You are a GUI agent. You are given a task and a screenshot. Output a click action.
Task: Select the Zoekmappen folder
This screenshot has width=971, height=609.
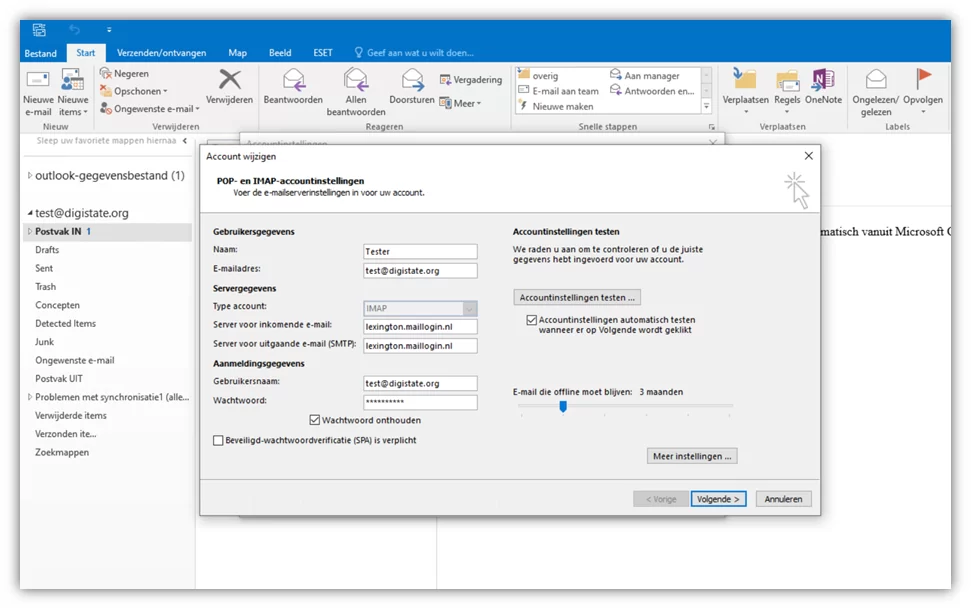(x=62, y=452)
